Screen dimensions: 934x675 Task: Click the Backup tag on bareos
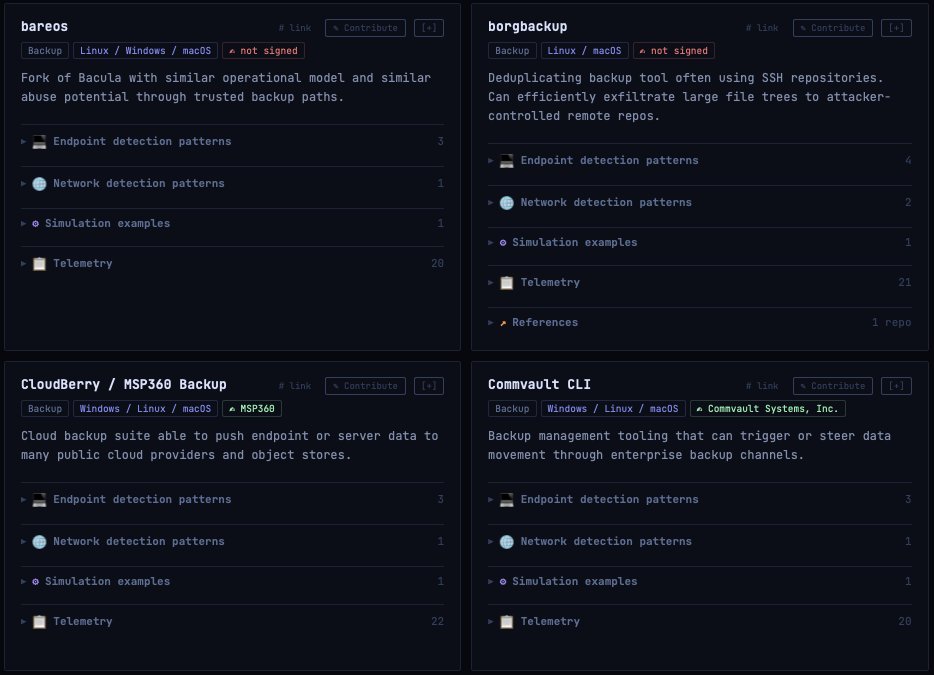click(45, 51)
